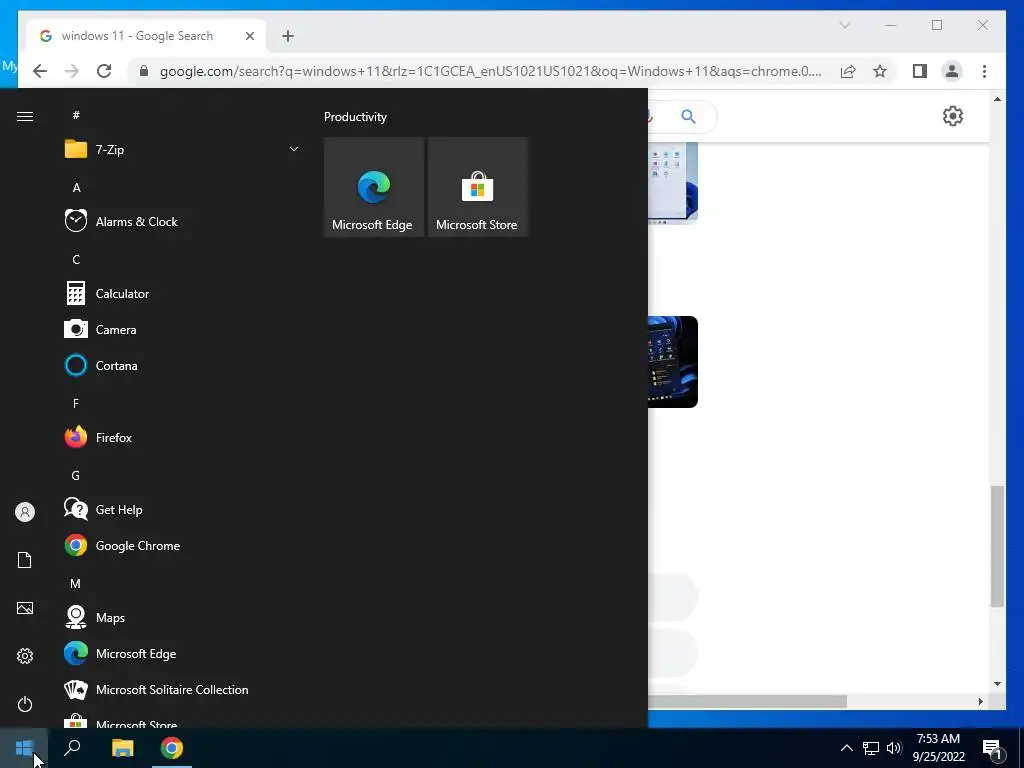Open the Power options button
This screenshot has width=1024, height=768.
coord(25,704)
